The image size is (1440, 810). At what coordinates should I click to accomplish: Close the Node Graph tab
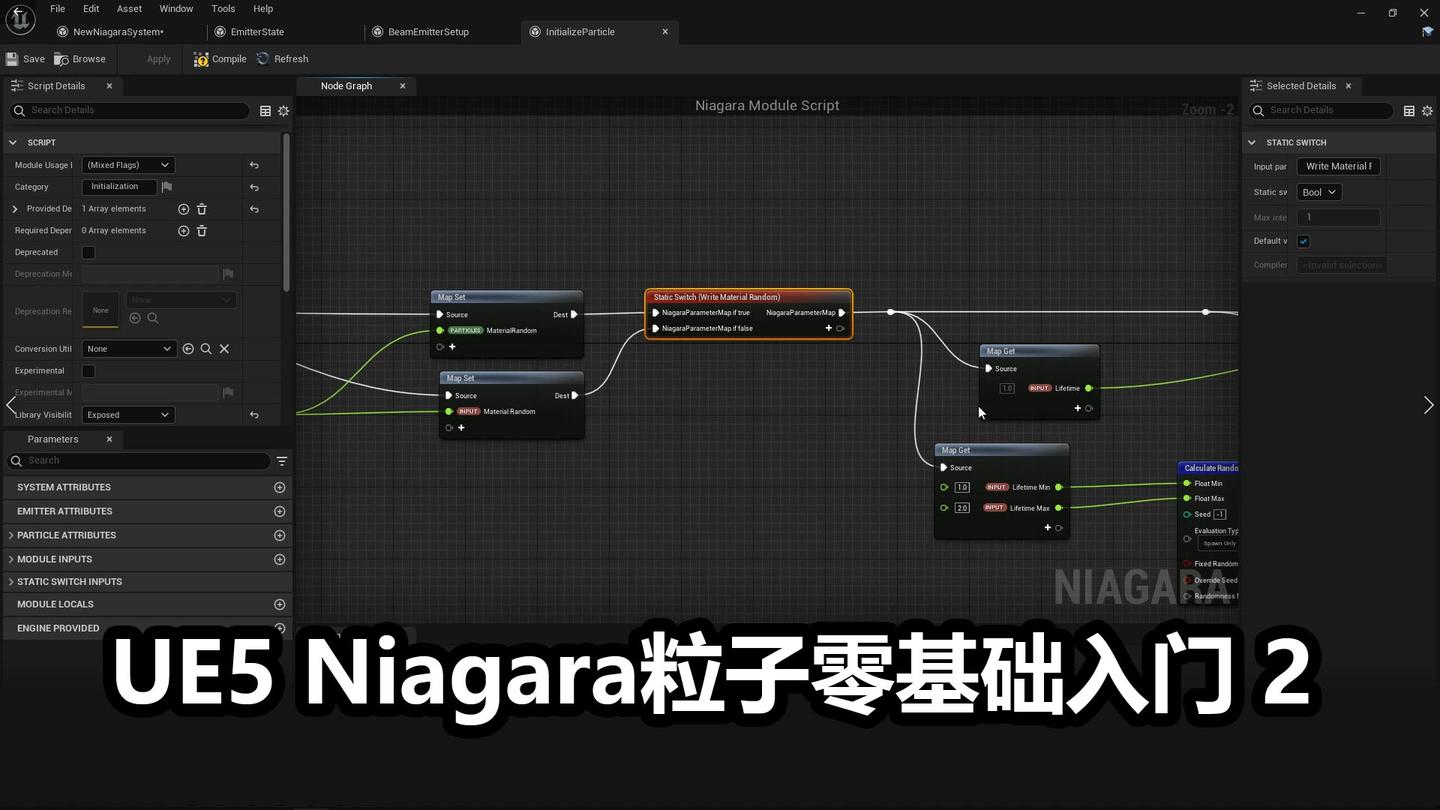402,86
